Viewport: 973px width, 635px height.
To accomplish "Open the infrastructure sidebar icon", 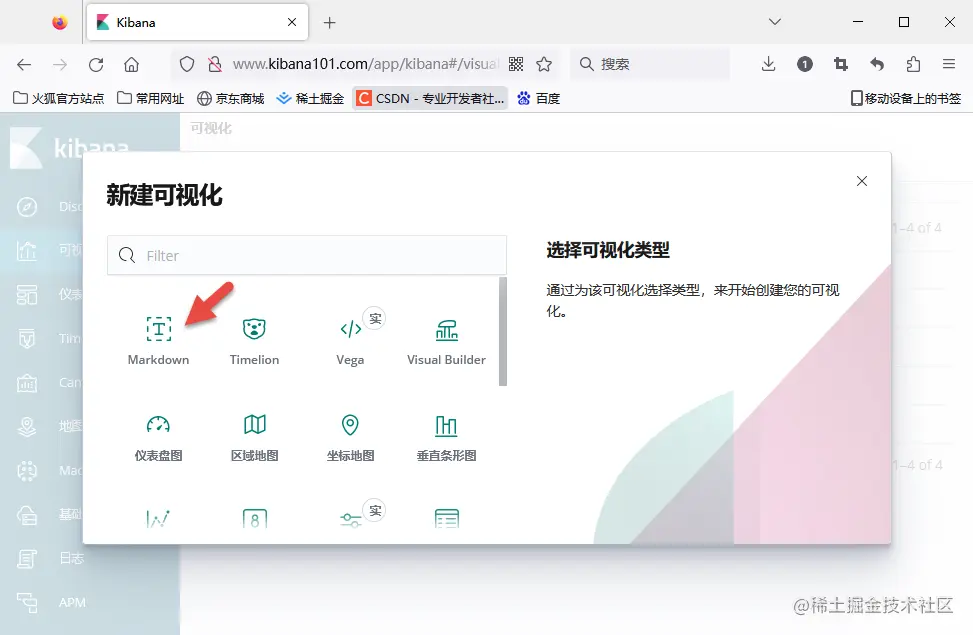I will [27, 515].
